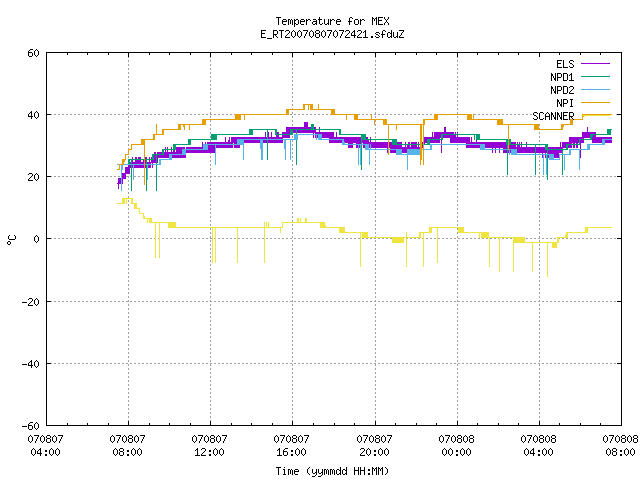Image resolution: width=640 pixels, height=480 pixels.
Task: Click the x-axis label '070807 12:00'
Action: click(209, 446)
